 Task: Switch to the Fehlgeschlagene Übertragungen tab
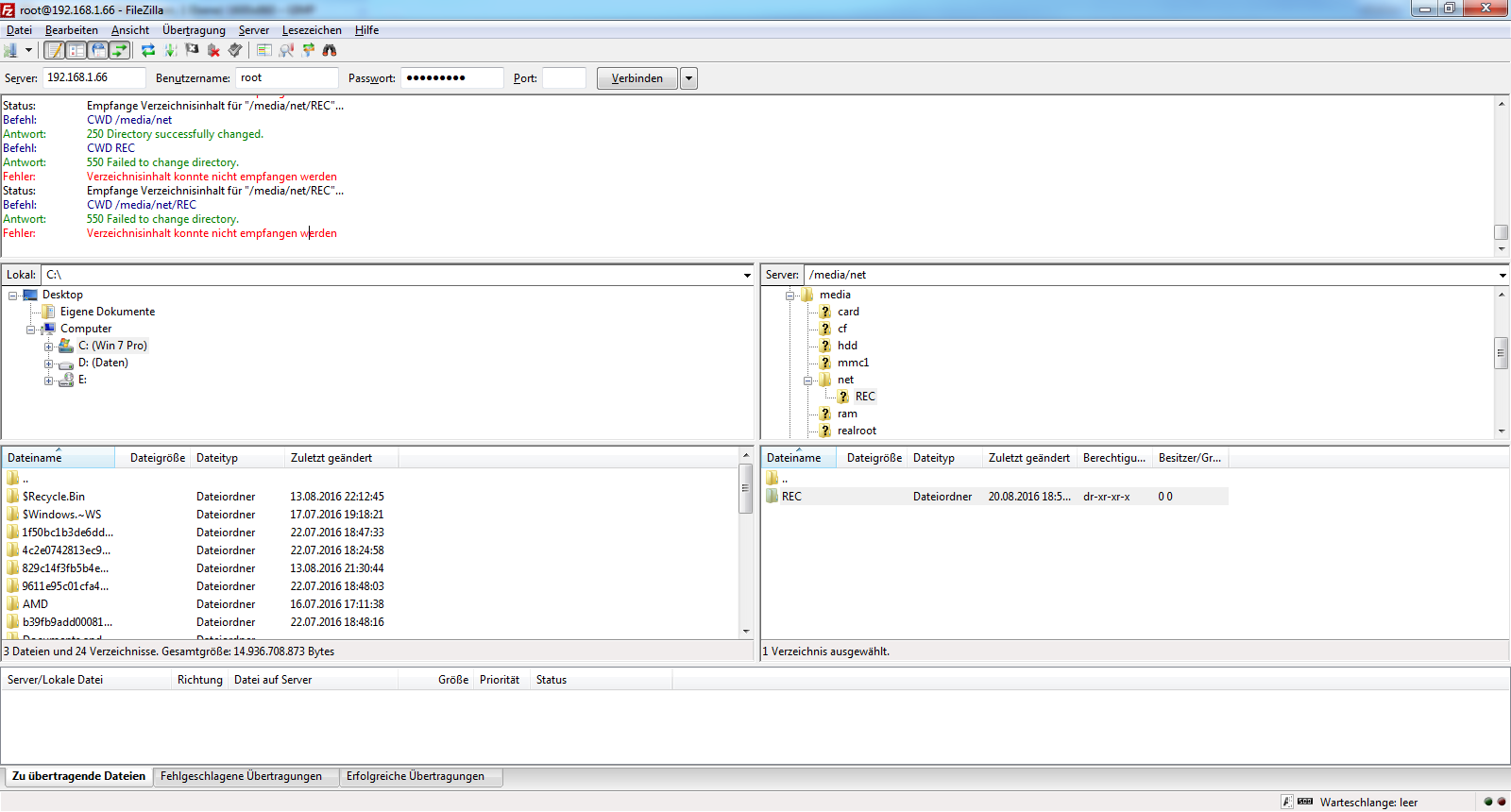[x=241, y=777]
